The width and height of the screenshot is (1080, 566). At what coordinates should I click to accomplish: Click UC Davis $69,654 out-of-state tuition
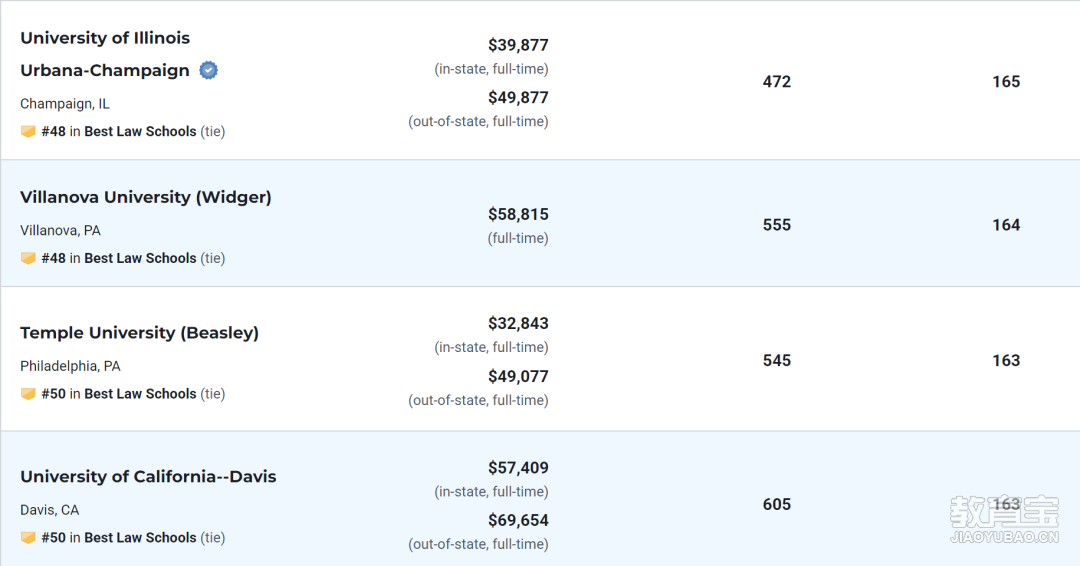point(518,520)
